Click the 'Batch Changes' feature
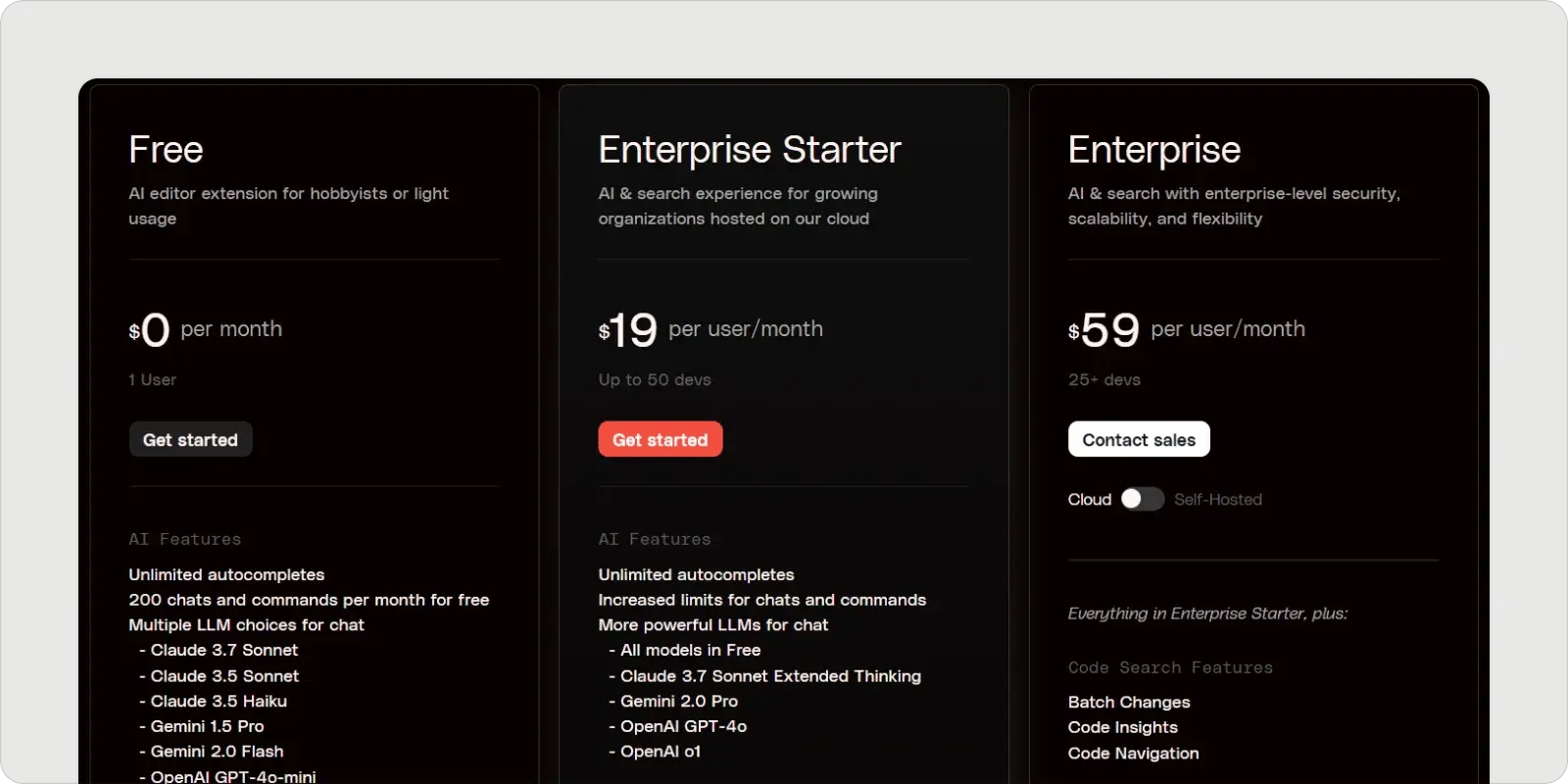Screen dimensions: 1568x784 click(x=1129, y=702)
